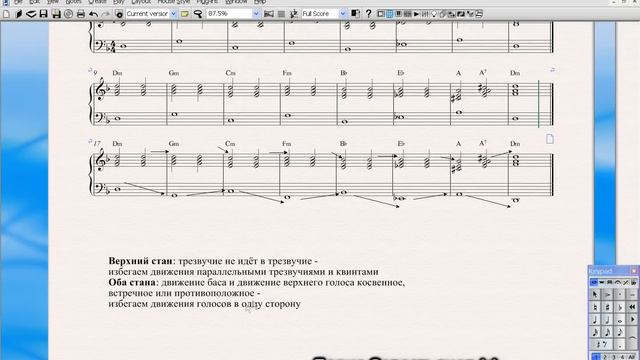This screenshot has width=640, height=360.
Task: Open a score with the Open icon
Action: point(18,14)
